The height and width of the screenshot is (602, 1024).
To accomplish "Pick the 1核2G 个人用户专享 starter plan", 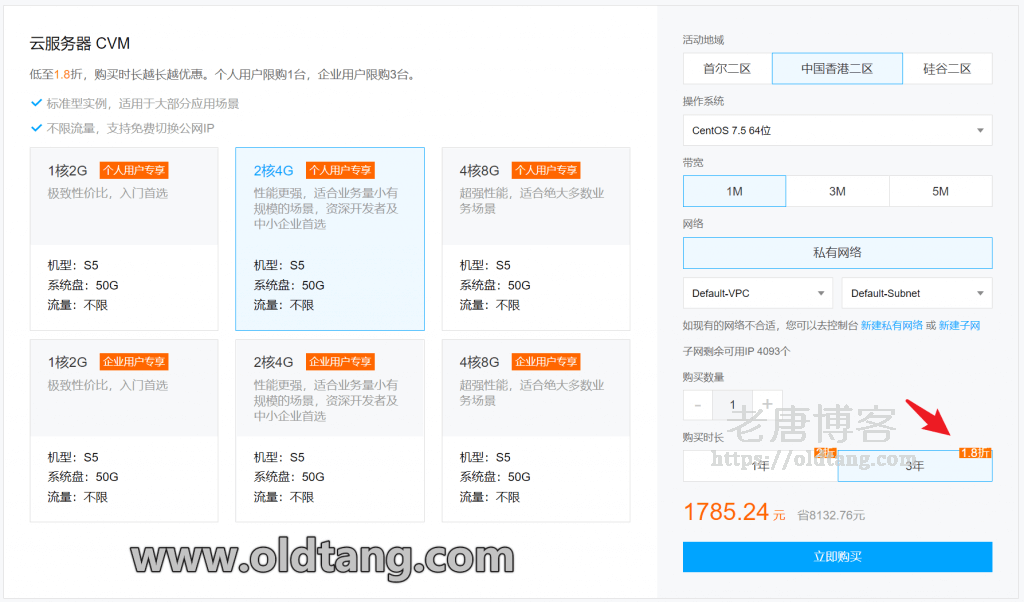I will [124, 238].
